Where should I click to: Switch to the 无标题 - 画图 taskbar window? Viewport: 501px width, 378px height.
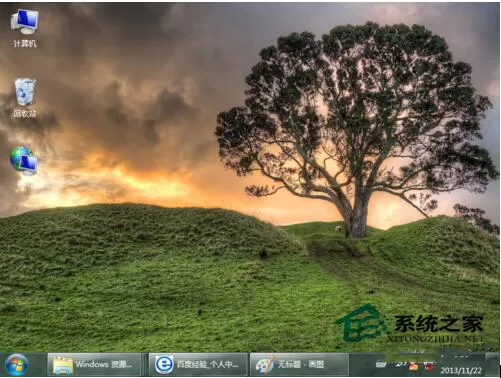(x=299, y=365)
